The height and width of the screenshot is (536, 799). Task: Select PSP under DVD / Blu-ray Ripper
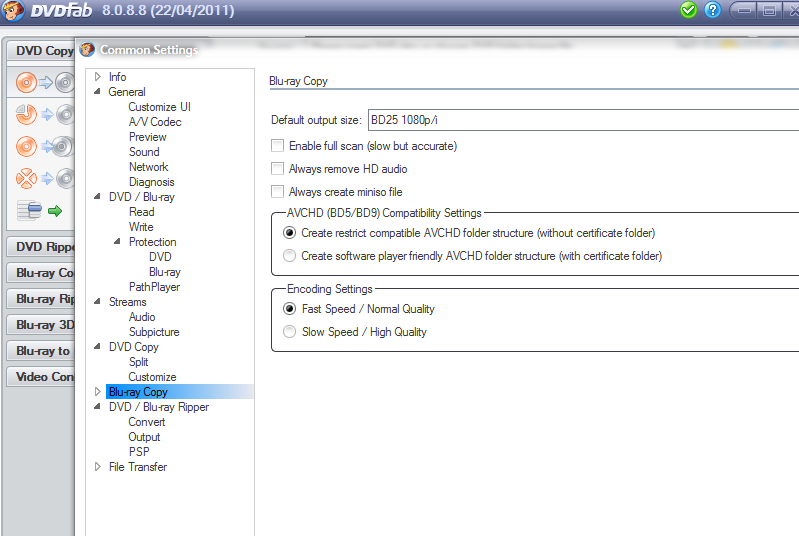coord(139,452)
